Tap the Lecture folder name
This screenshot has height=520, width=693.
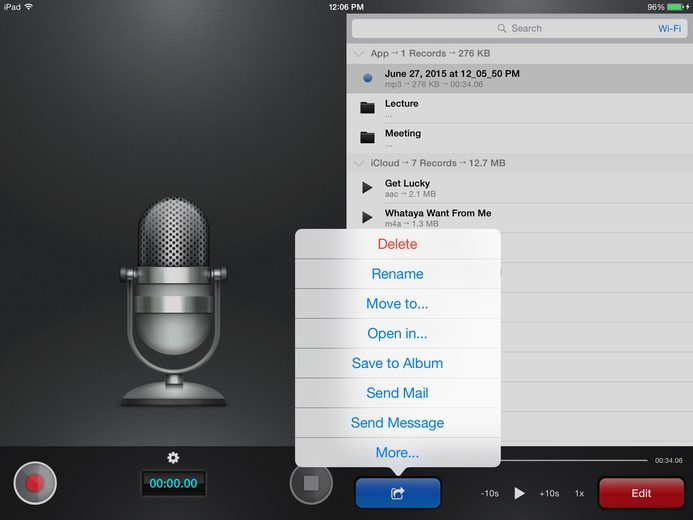(401, 103)
